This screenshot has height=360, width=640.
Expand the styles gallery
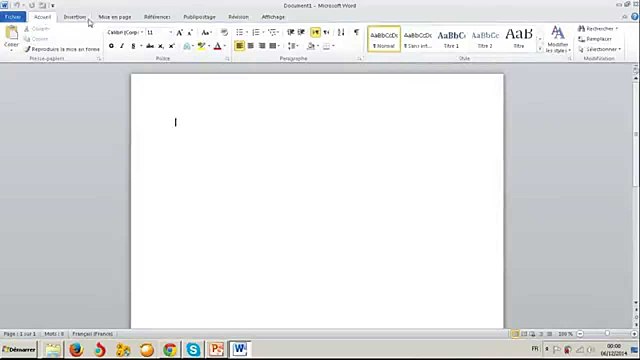pos(540,49)
